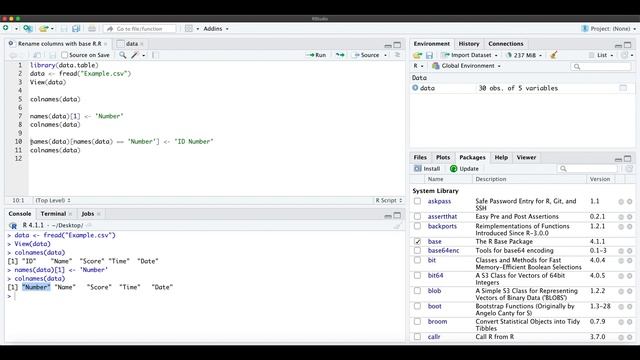Click the Source button
The width and height of the screenshot is (640, 360).
point(366,55)
